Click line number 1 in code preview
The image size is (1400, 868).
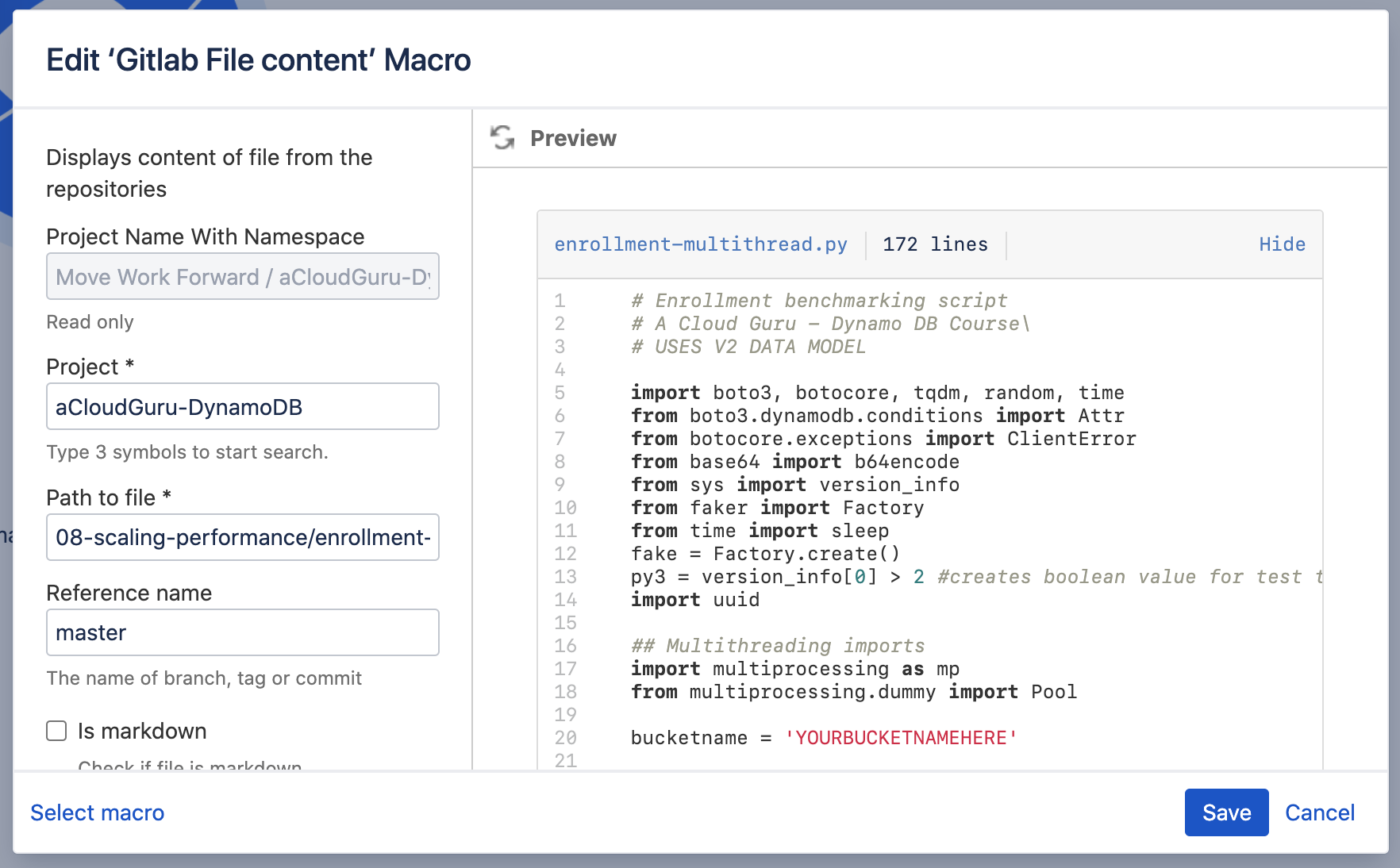click(560, 301)
